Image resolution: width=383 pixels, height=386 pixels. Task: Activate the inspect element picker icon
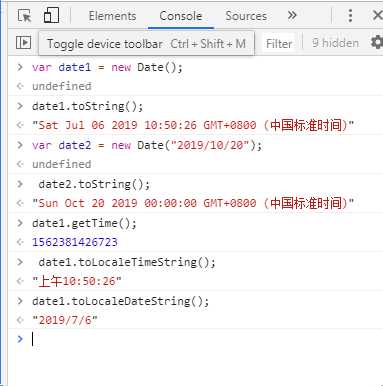click(24, 16)
